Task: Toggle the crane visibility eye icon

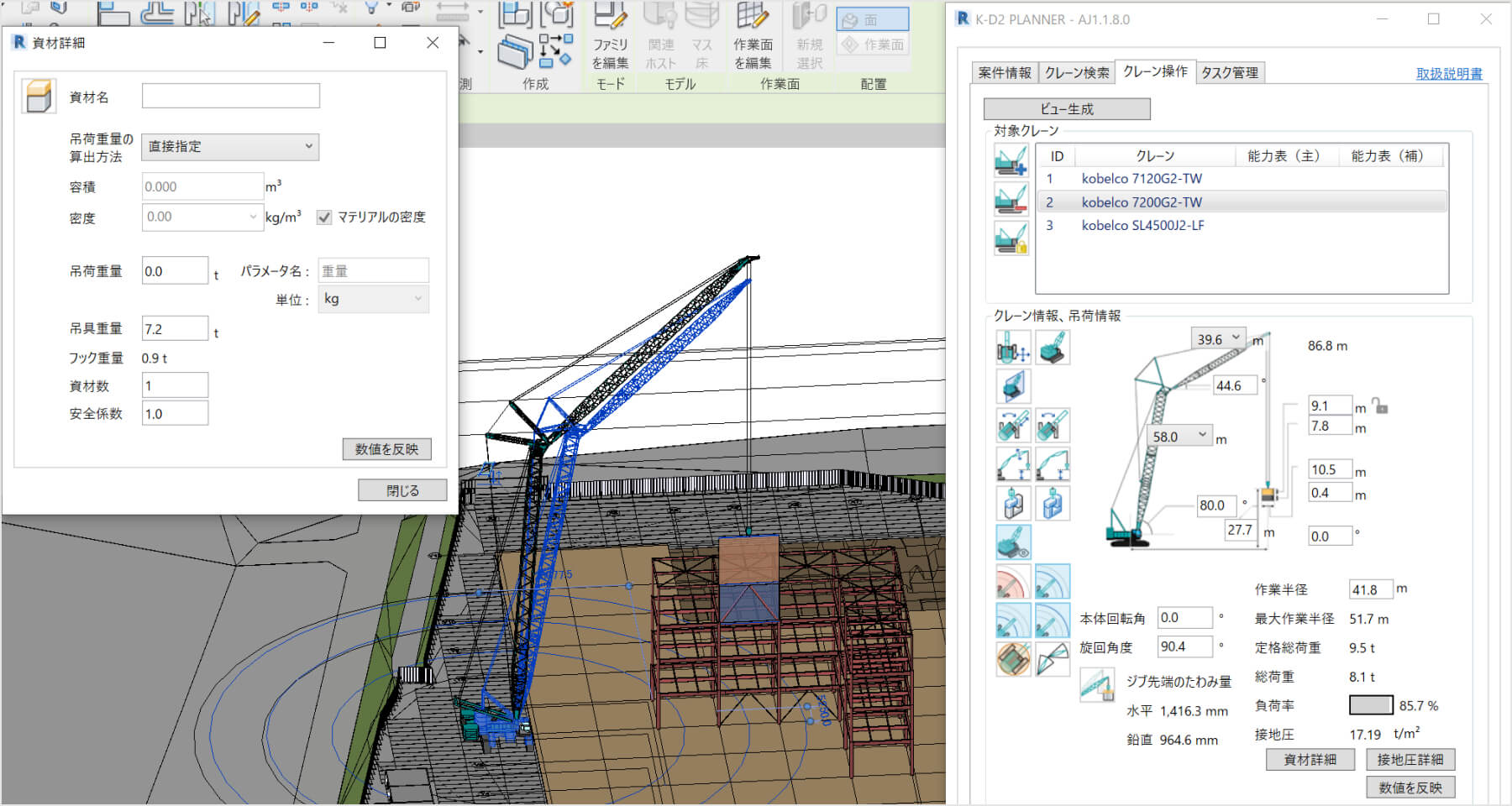Action: 1013,542
